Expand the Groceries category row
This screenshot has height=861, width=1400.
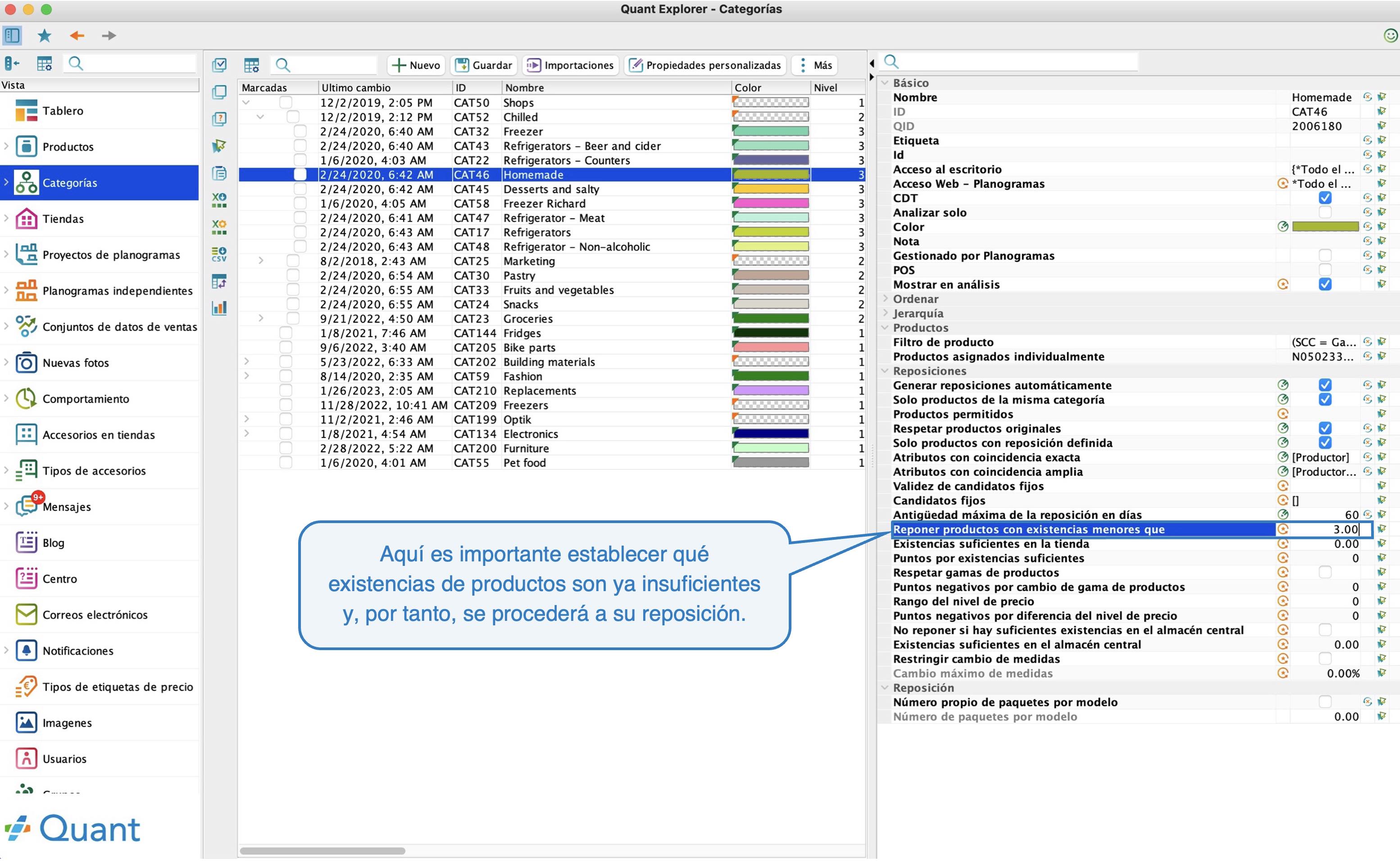260,319
